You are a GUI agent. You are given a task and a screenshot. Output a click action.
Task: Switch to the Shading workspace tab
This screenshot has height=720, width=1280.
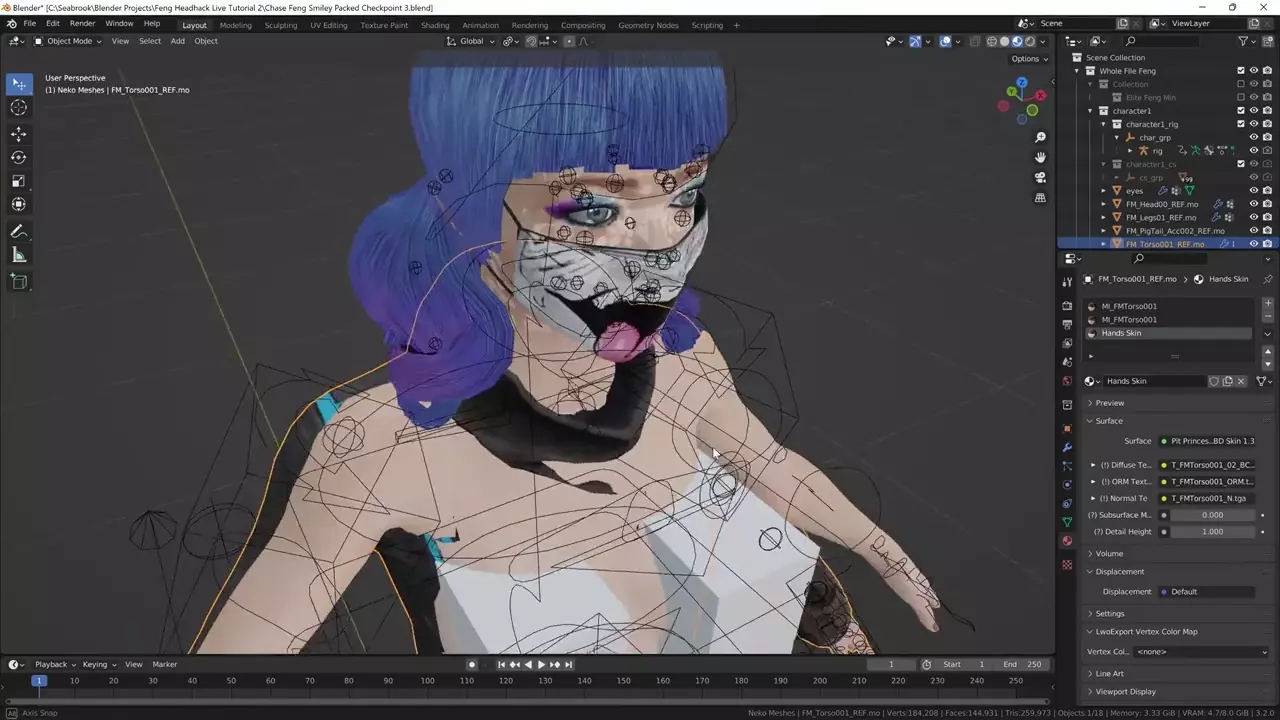434,25
